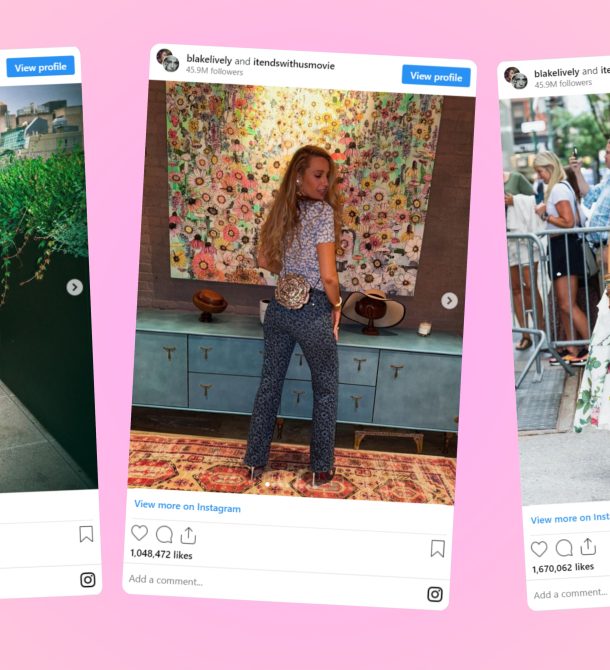Click View profile on the center card
This screenshot has width=610, height=670.
pyautogui.click(x=436, y=76)
